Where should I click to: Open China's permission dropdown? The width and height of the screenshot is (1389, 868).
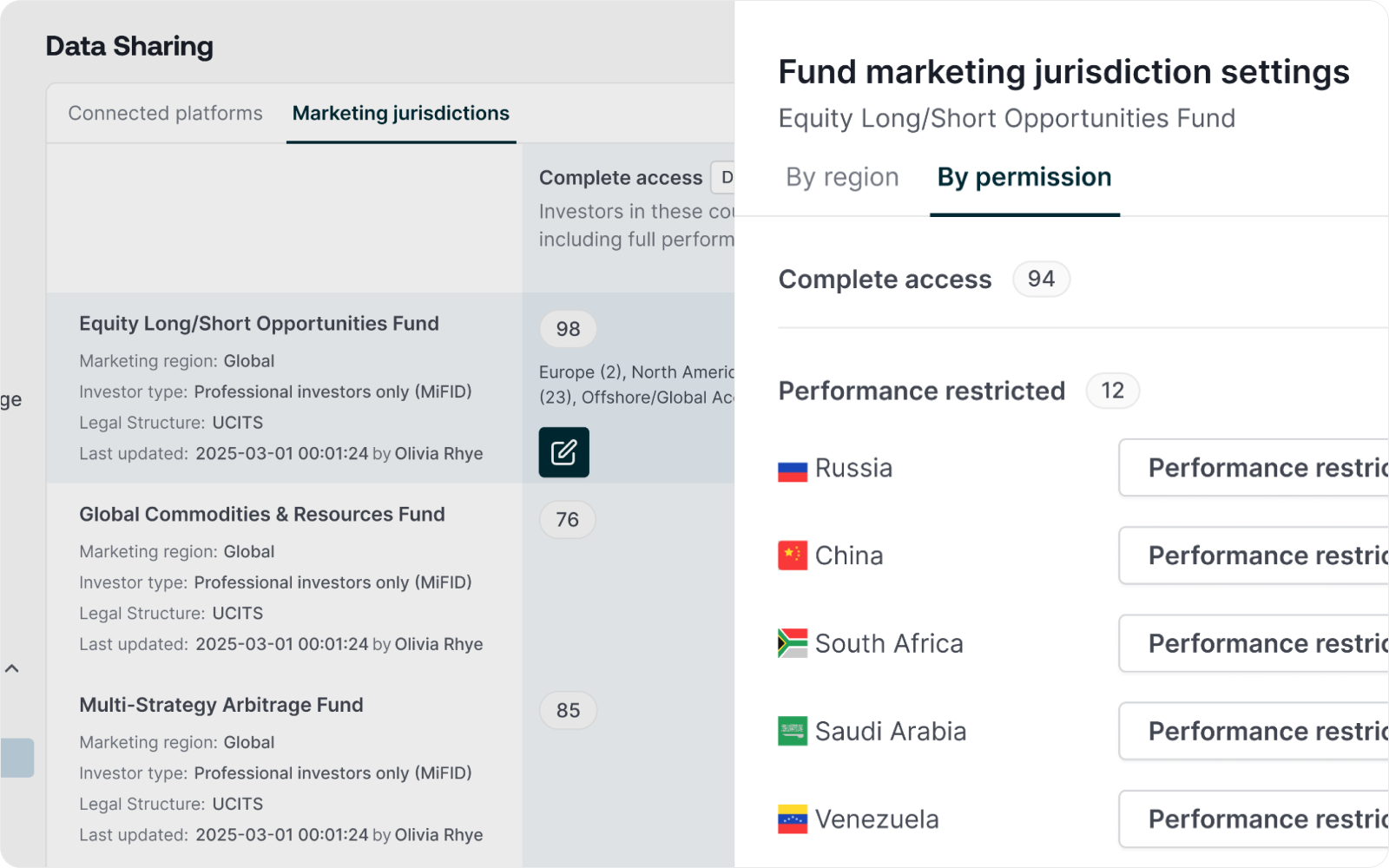point(1254,556)
